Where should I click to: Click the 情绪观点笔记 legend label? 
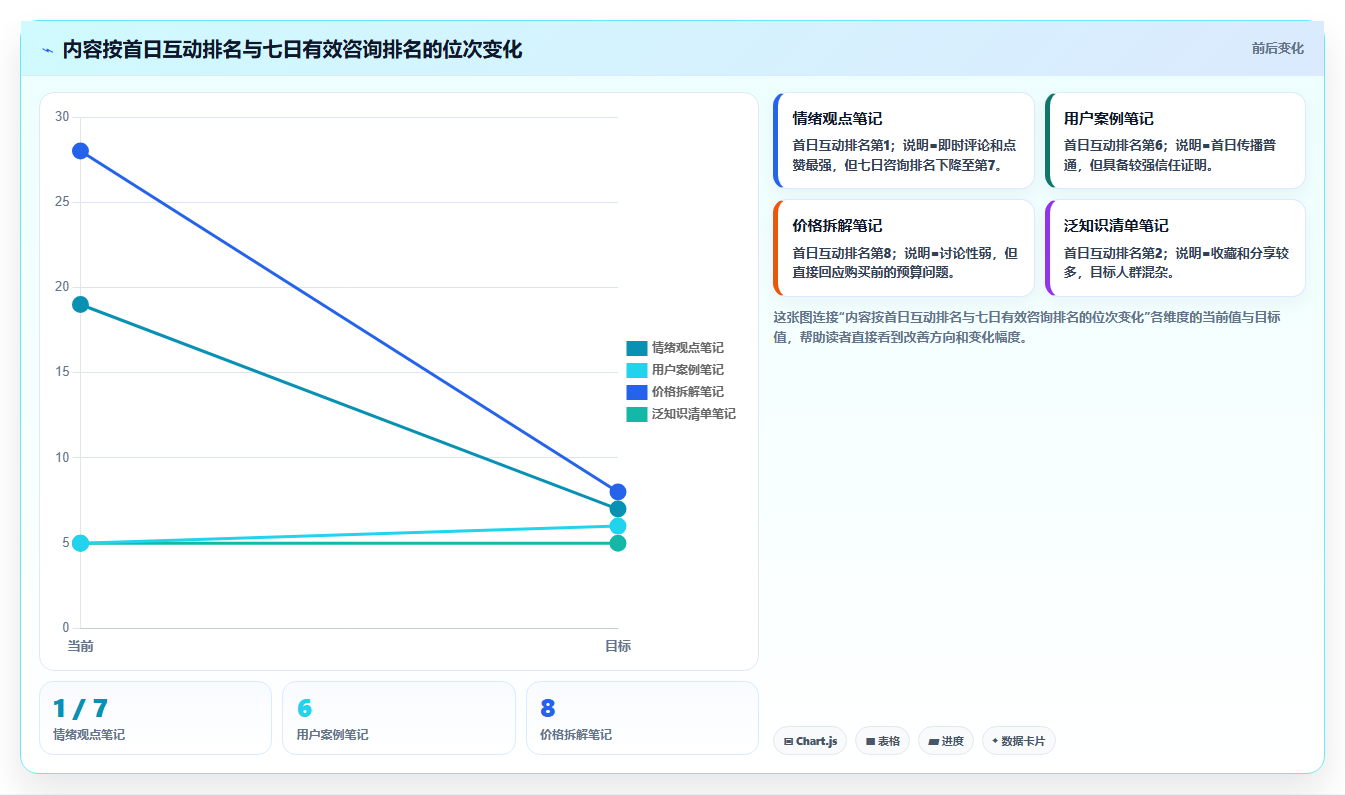(688, 348)
